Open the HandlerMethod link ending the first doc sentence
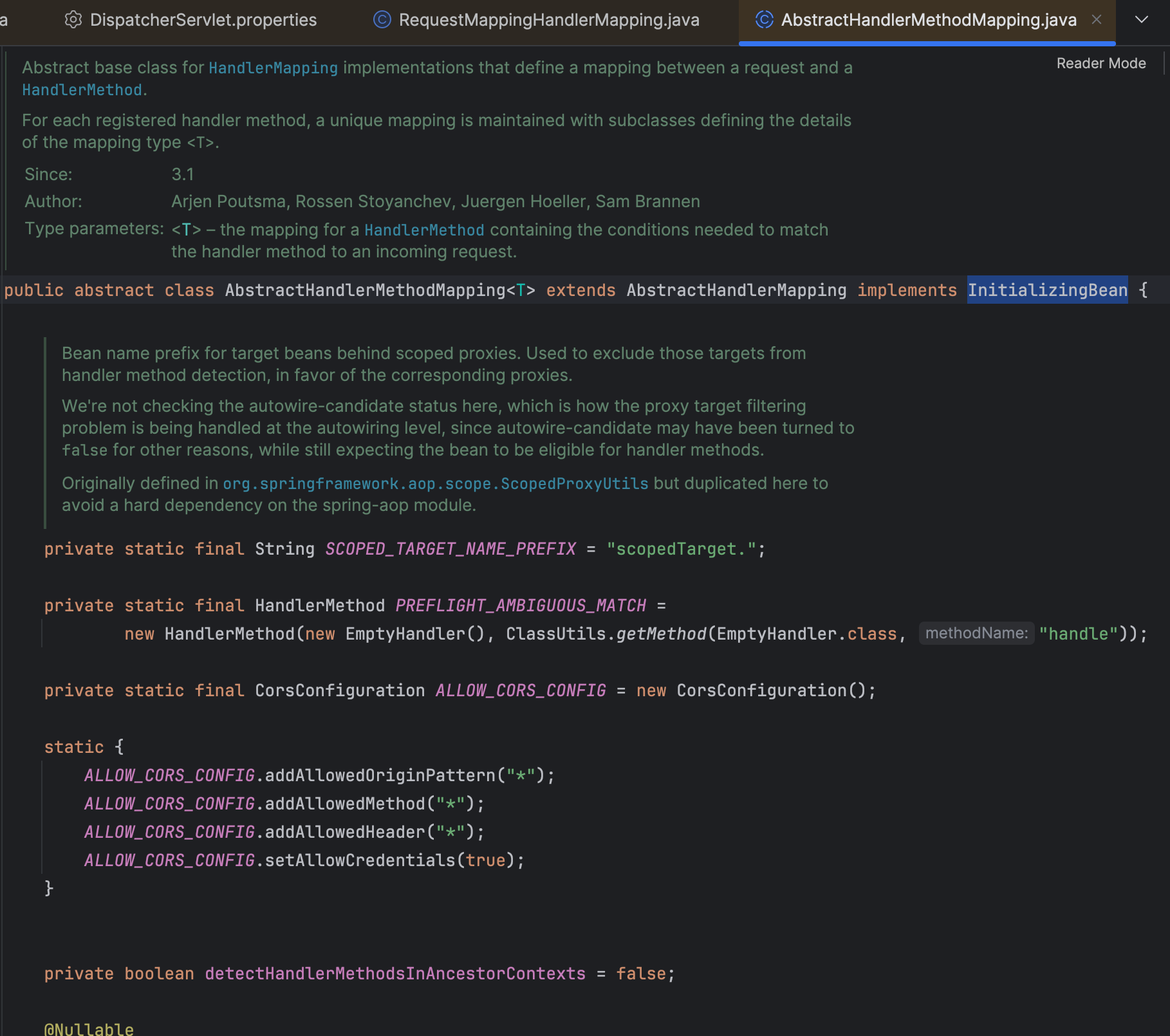 (82, 90)
